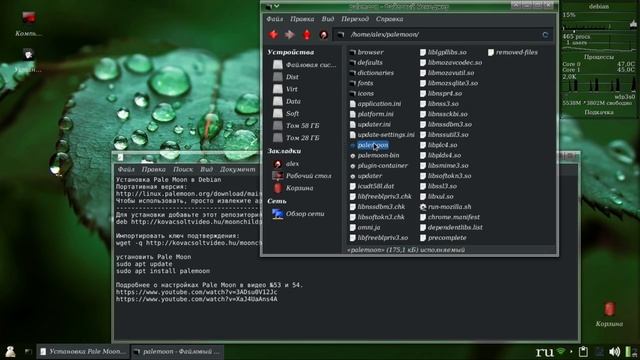Select the Data drive in sidebar

287,101
